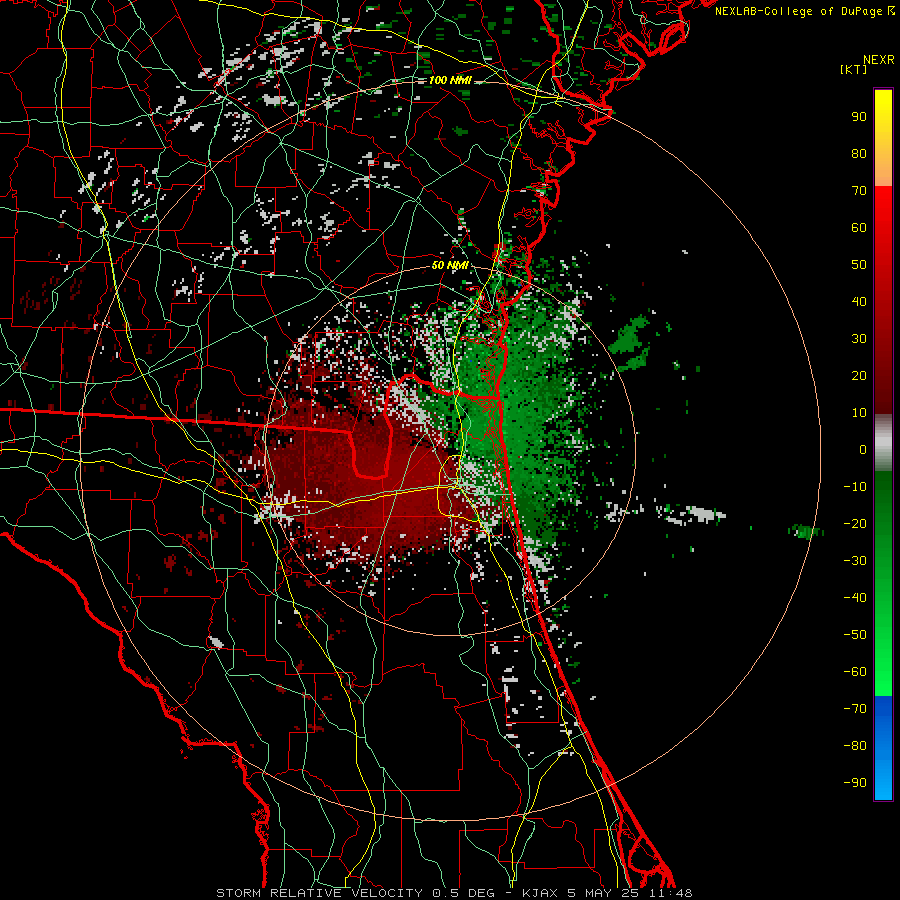Click the 50 value on the velocity scale
Image resolution: width=900 pixels, height=900 pixels.
click(859, 265)
